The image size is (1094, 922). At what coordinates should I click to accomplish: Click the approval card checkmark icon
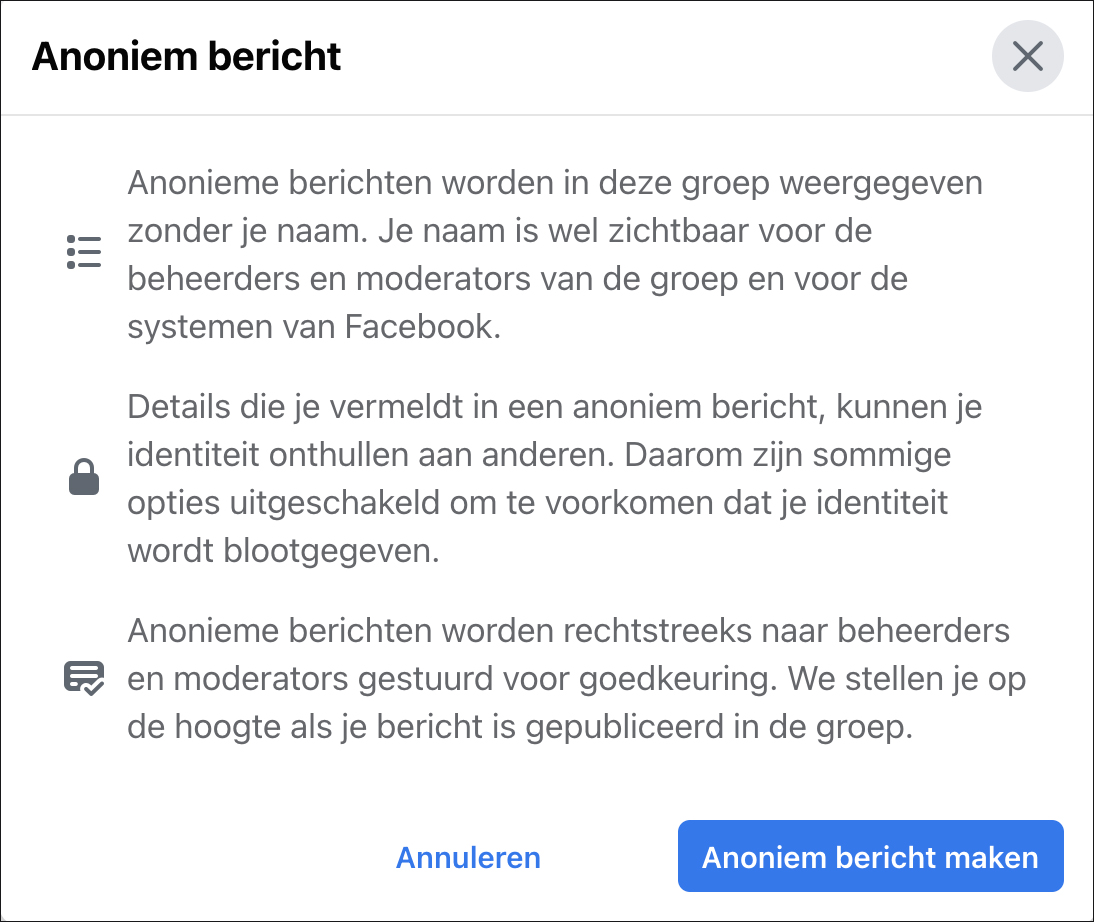click(x=84, y=678)
